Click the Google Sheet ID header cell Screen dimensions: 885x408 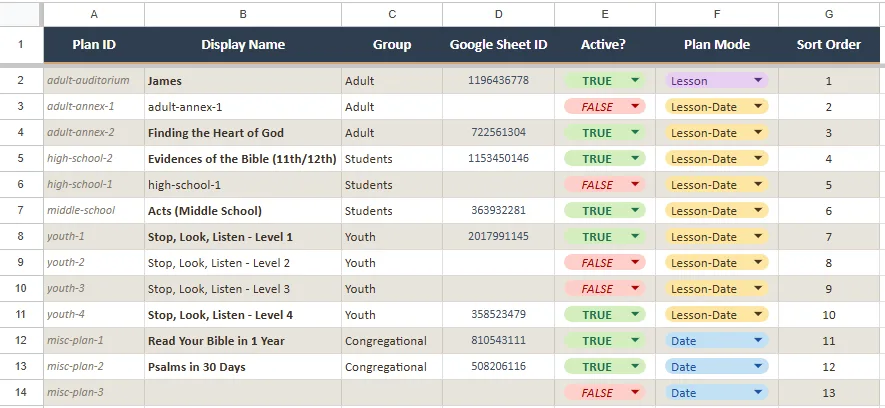pos(498,45)
